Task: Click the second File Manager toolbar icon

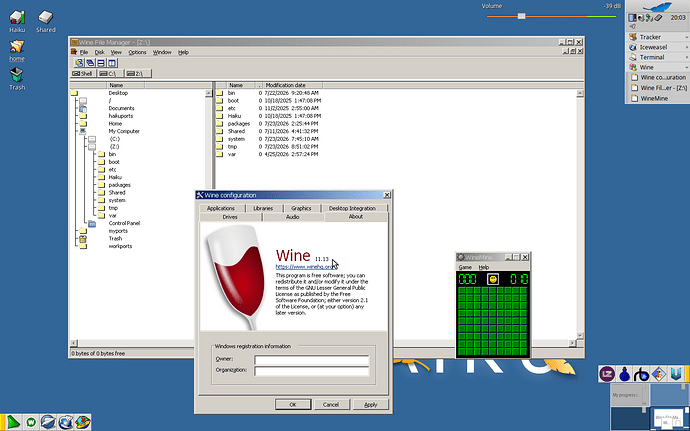Action: click(90, 63)
